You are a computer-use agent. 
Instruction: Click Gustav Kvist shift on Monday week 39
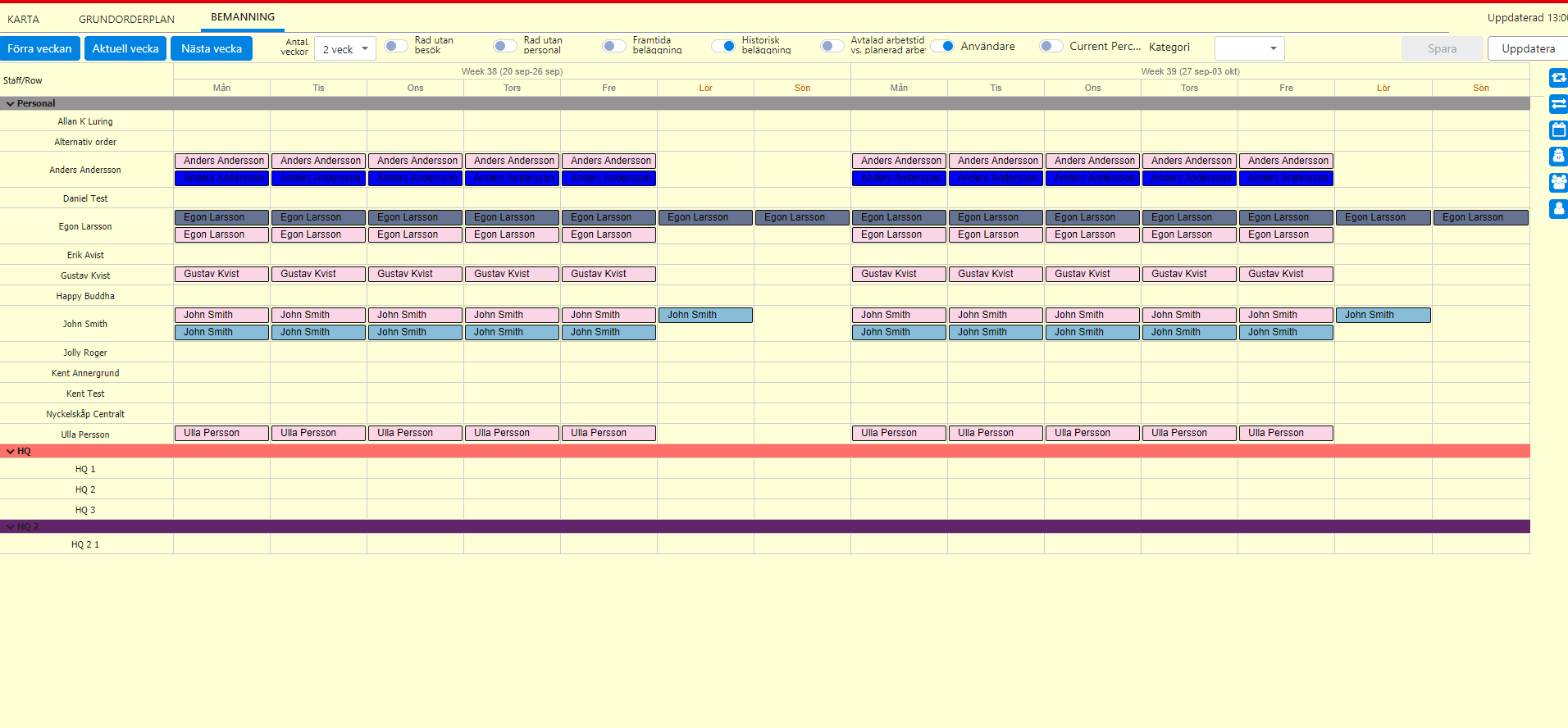pos(899,274)
